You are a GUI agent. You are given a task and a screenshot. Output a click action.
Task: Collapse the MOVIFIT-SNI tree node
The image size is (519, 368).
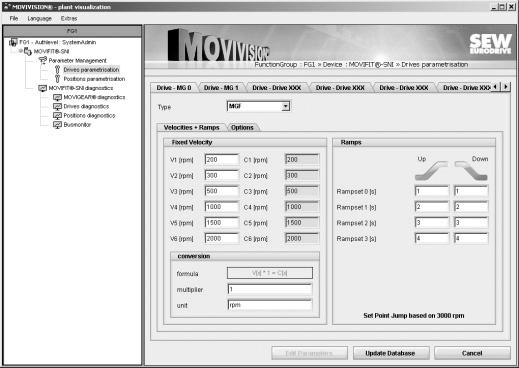tap(21, 51)
